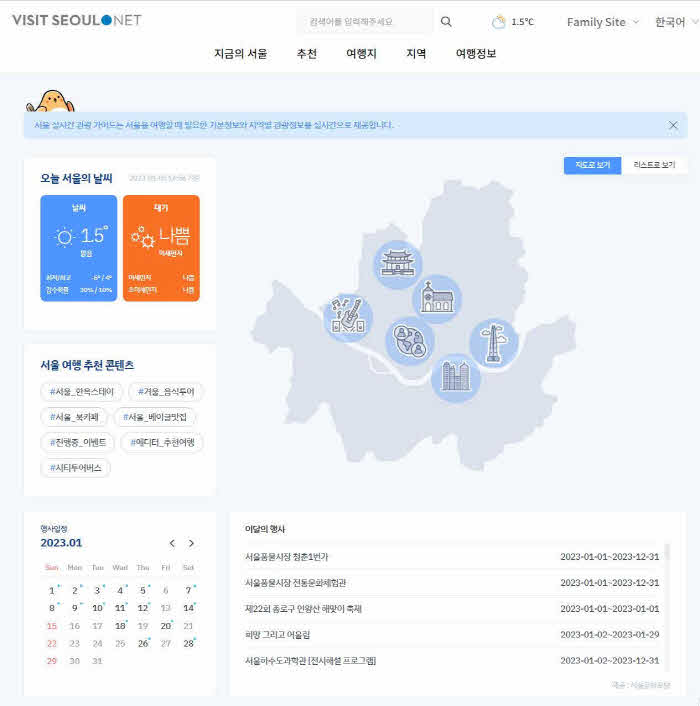Click the skyscraper buildings icon on the map
Viewport: 700px width, 706px height.
455,377
